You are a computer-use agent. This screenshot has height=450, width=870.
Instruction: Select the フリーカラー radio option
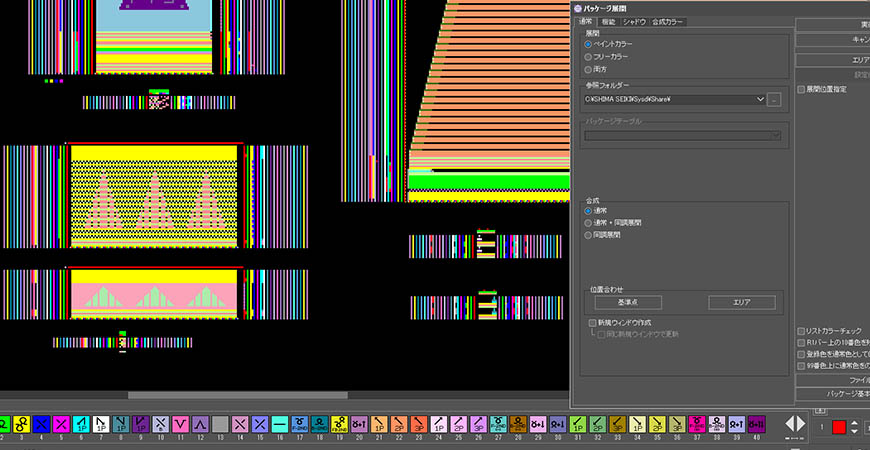click(589, 57)
